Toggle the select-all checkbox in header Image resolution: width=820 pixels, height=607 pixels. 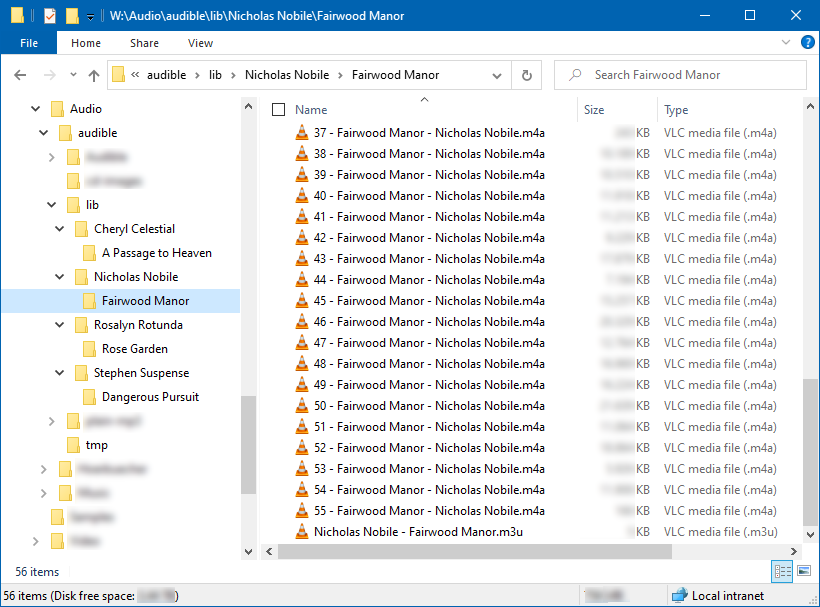(x=279, y=110)
